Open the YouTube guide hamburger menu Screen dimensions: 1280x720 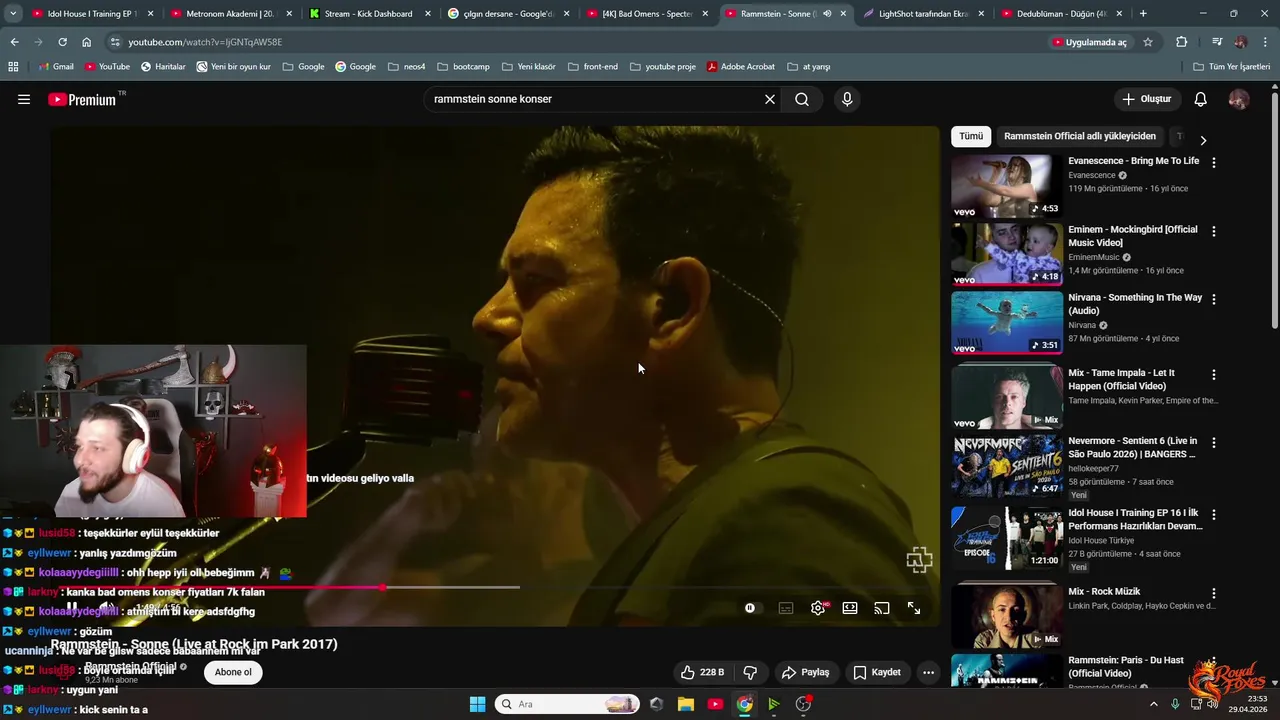coord(24,99)
